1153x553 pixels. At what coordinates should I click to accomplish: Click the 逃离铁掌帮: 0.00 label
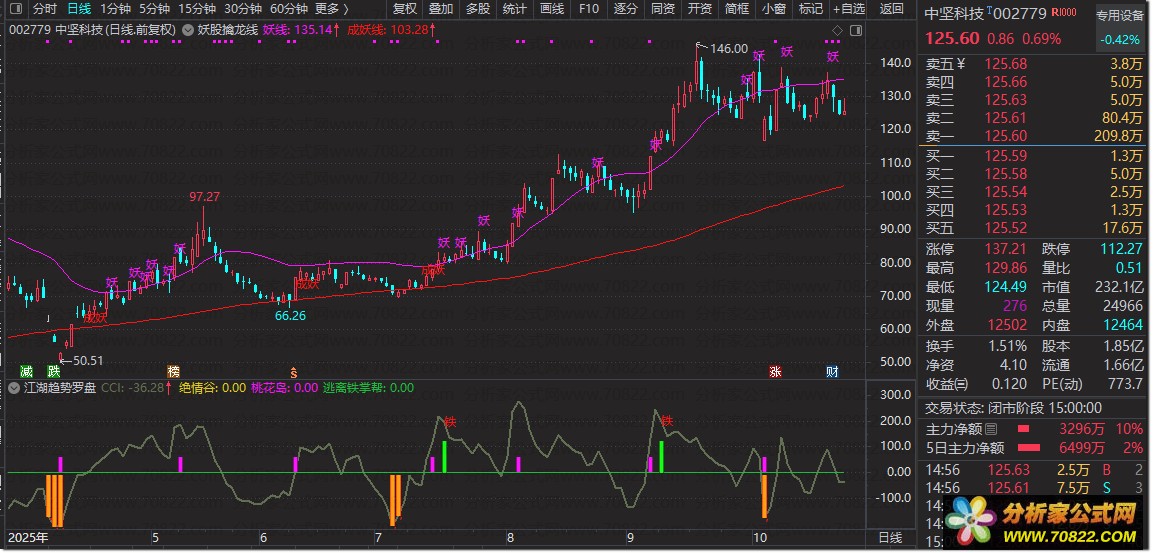(x=368, y=388)
